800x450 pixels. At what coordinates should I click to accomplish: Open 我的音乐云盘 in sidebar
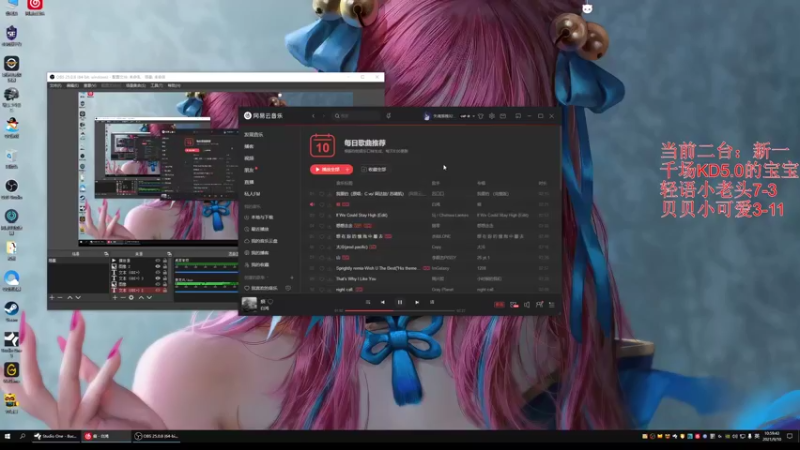[261, 241]
